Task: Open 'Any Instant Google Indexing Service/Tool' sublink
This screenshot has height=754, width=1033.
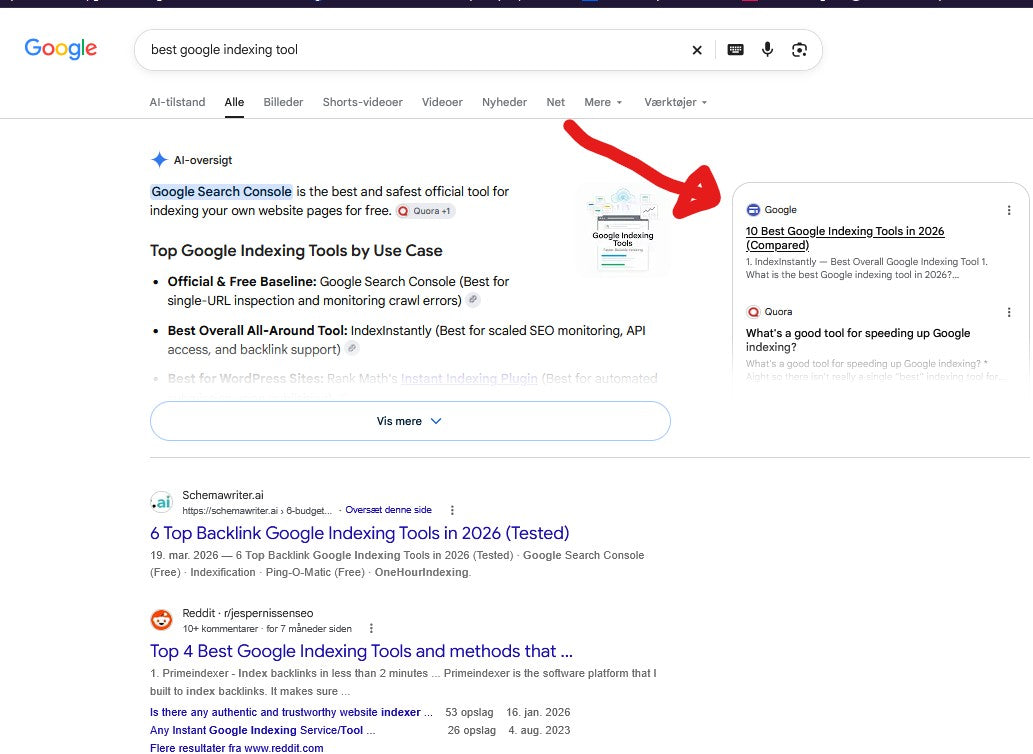Action: 262,730
